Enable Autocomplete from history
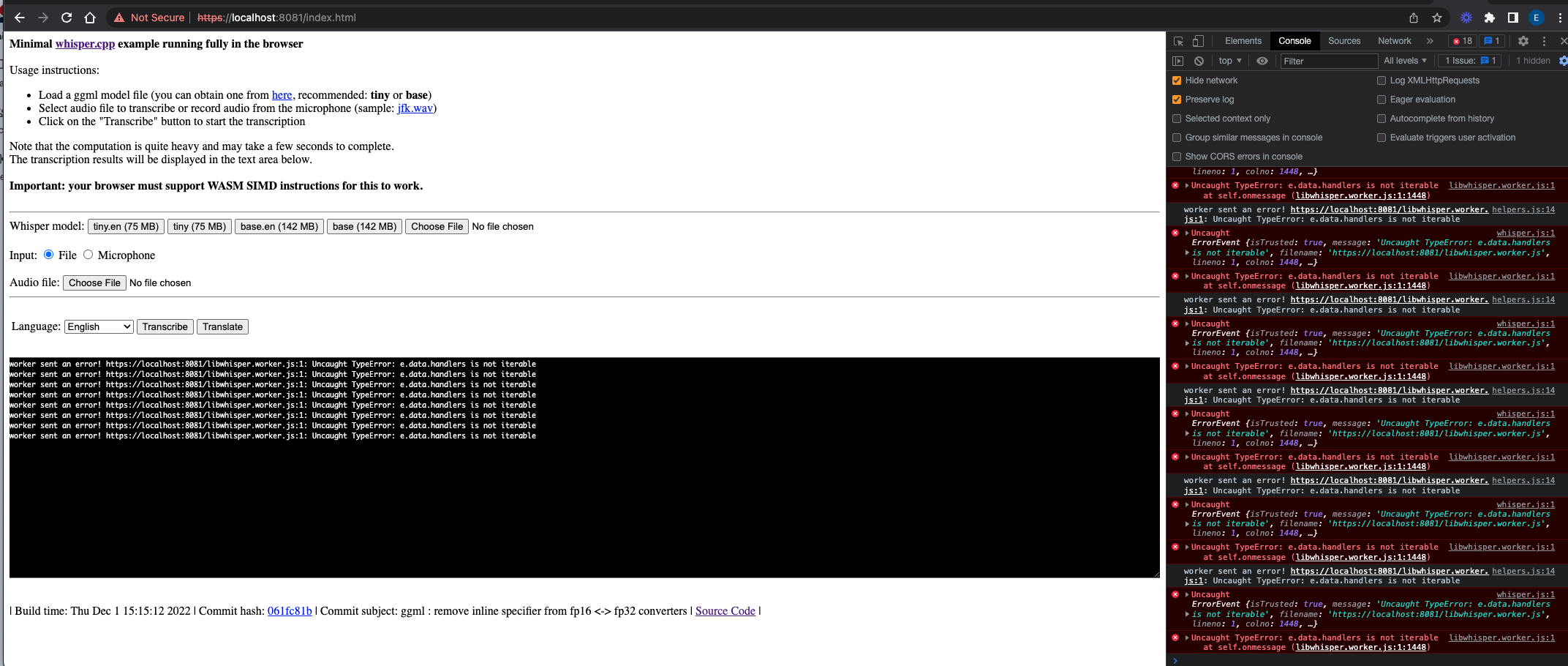Viewport: 1568px width, 666px height. tap(1382, 119)
